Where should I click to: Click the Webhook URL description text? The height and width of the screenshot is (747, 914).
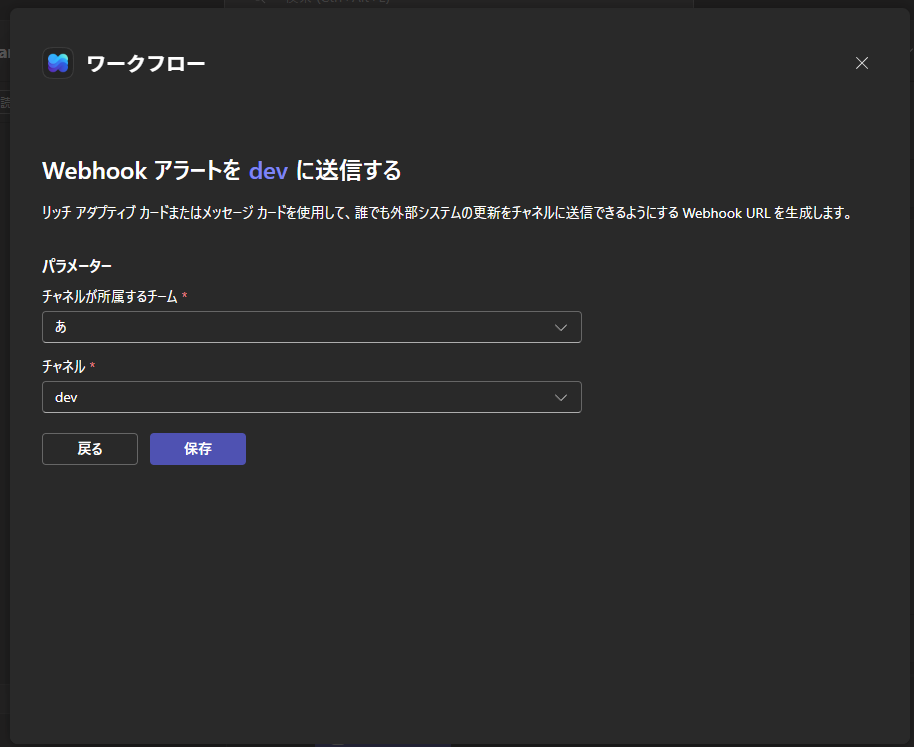447,213
